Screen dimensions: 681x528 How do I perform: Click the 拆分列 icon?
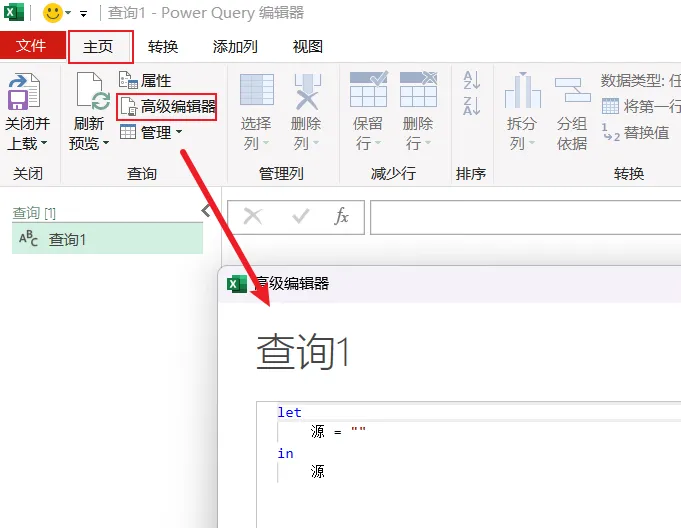[x=523, y=90]
